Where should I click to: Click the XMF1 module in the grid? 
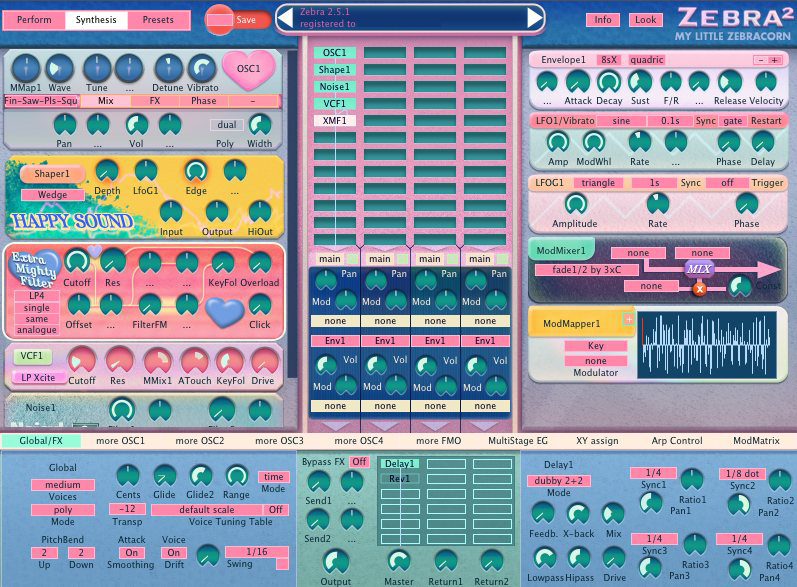(334, 121)
